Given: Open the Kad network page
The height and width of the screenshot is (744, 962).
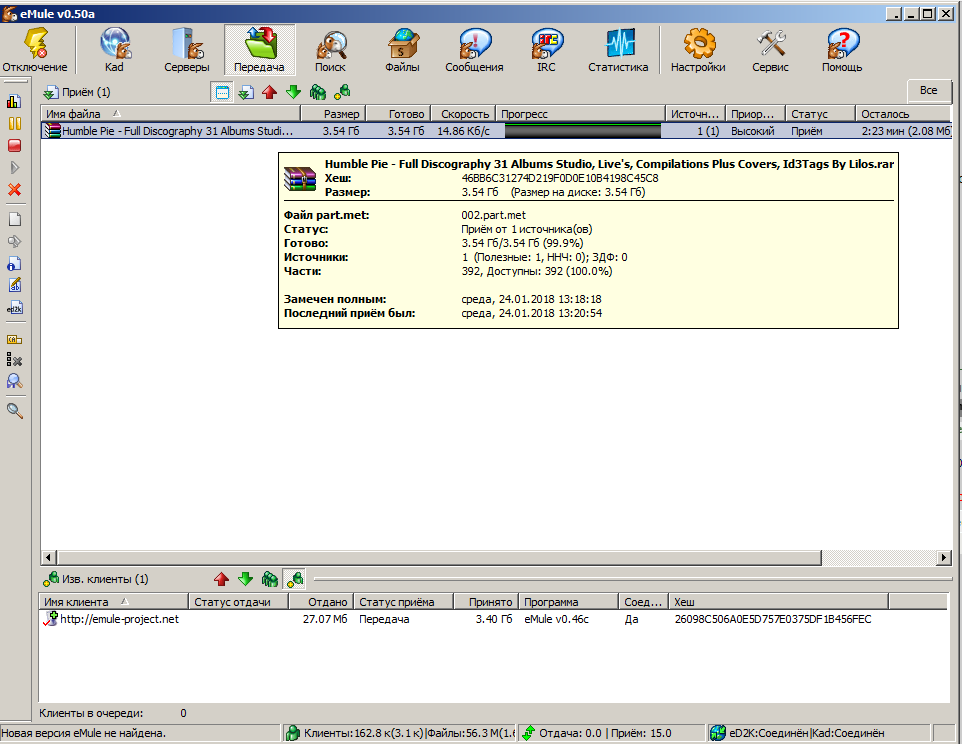Looking at the screenshot, I should point(114,50).
